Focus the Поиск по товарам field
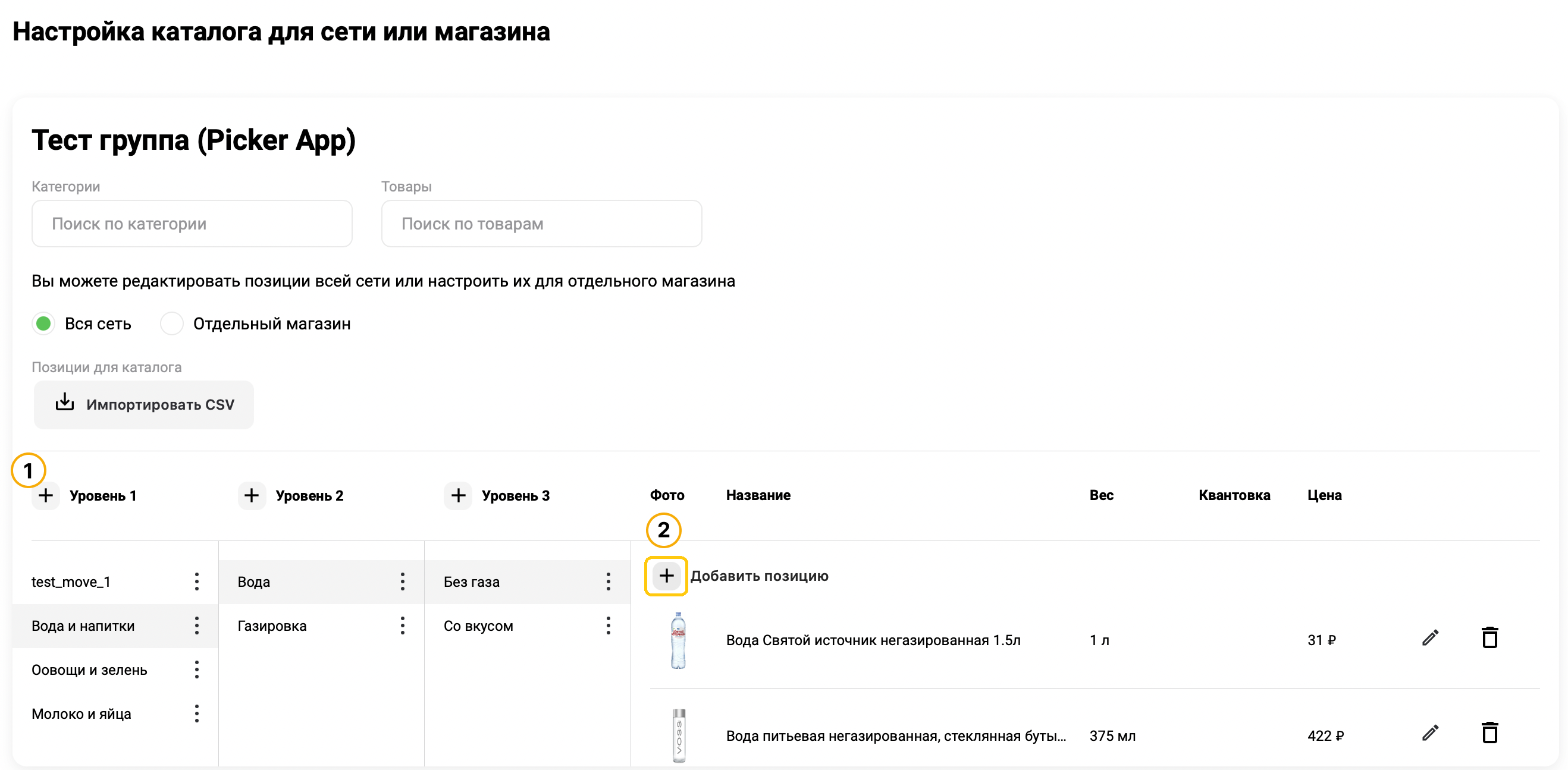1568x770 pixels. pos(541,224)
